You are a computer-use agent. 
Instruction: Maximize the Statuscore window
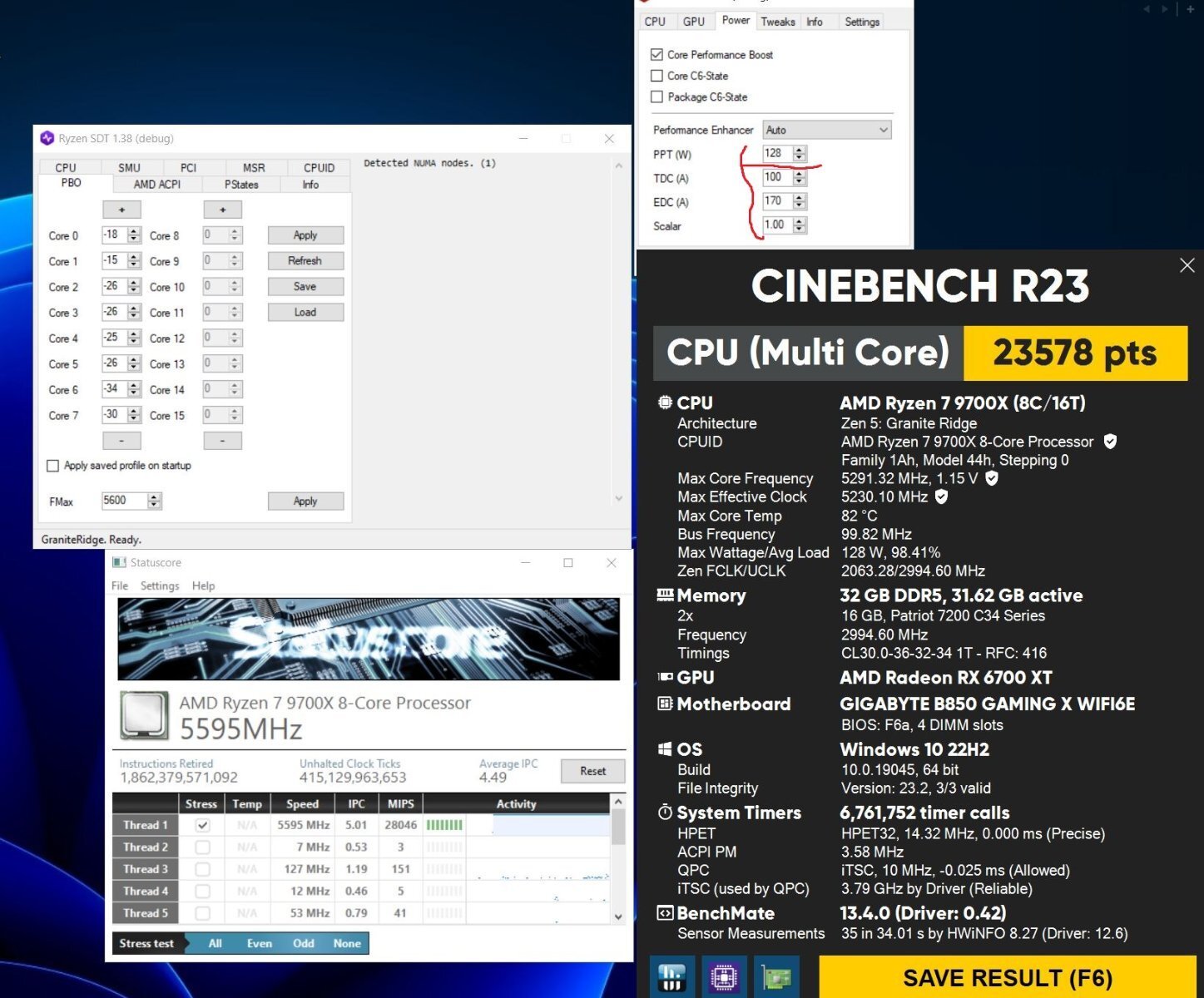[568, 563]
